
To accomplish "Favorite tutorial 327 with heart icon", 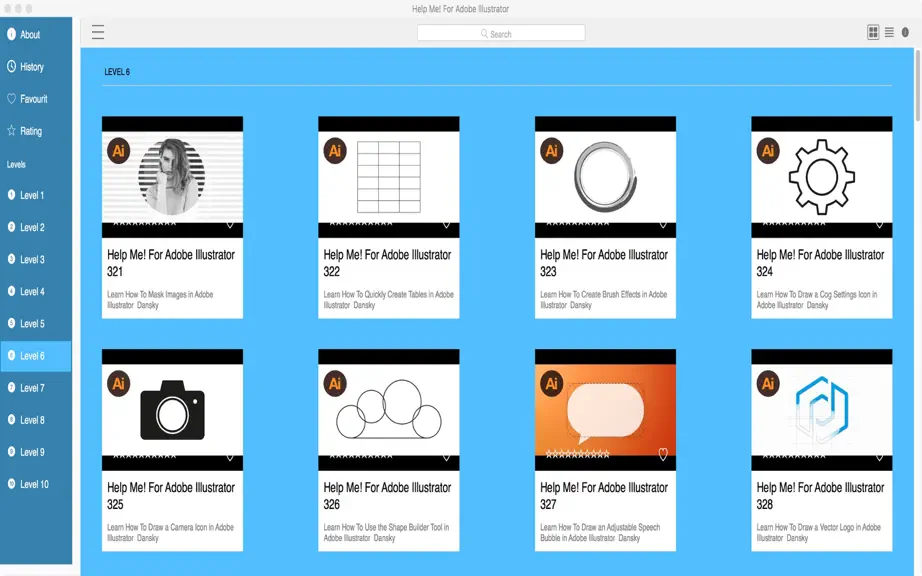I will click(x=663, y=454).
